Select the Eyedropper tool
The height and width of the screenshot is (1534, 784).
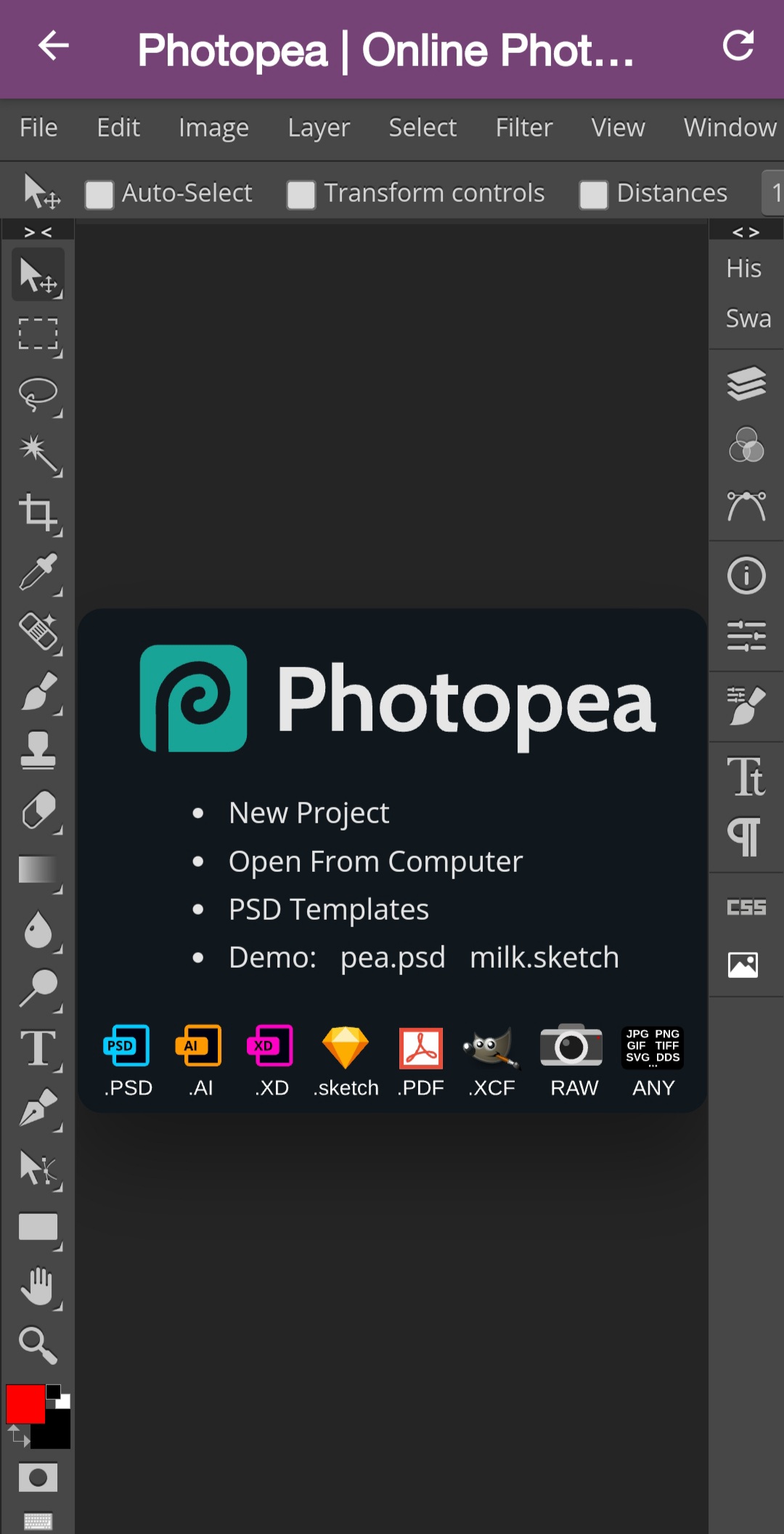pyautogui.click(x=38, y=573)
